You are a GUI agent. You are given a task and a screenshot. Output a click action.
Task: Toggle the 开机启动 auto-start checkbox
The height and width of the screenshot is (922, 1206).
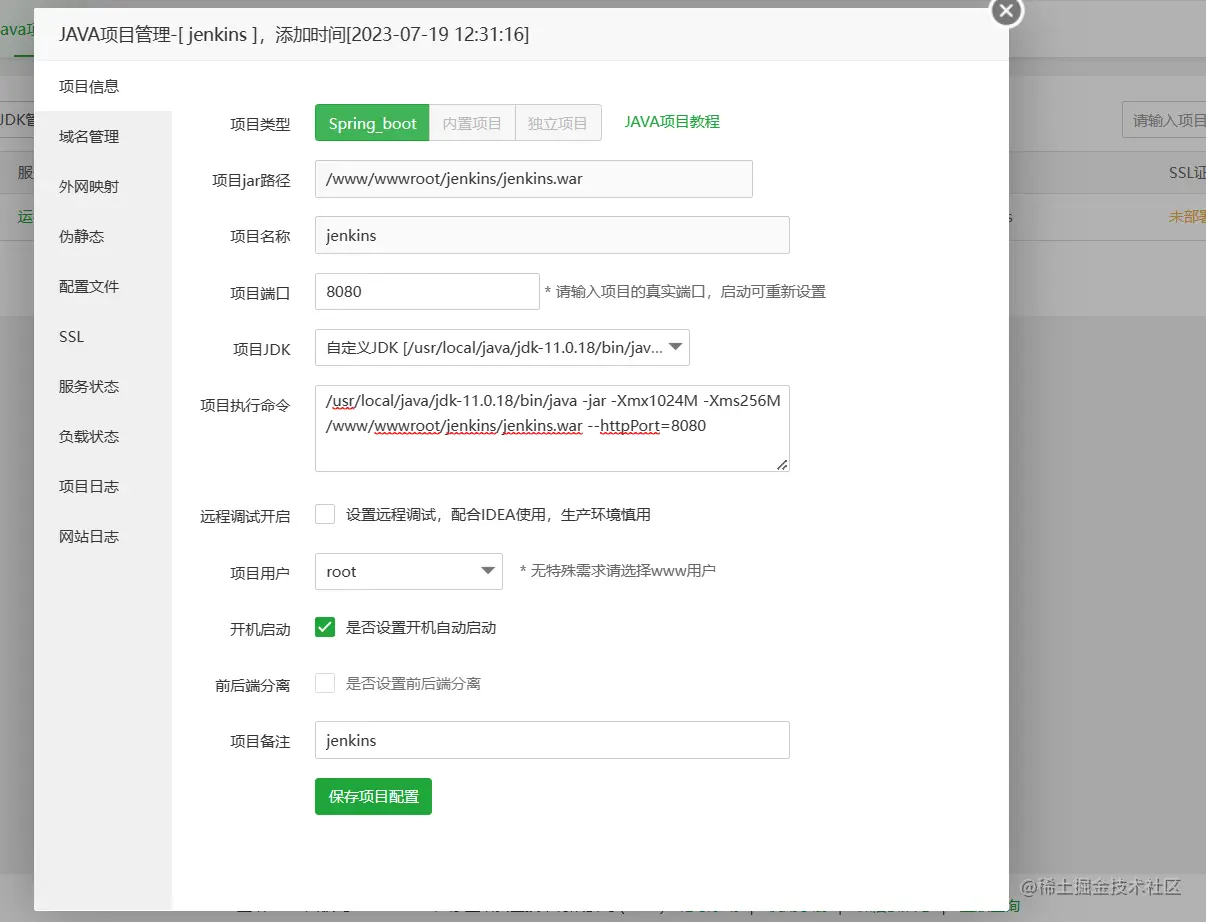tap(325, 627)
